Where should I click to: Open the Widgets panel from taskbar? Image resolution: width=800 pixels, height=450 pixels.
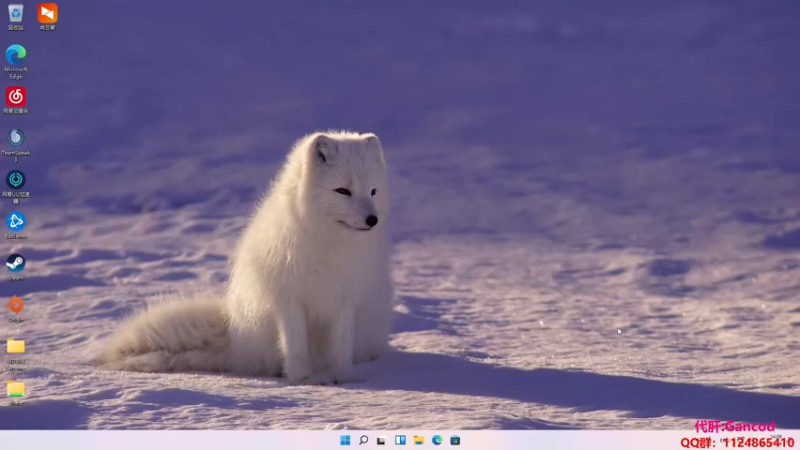(401, 440)
